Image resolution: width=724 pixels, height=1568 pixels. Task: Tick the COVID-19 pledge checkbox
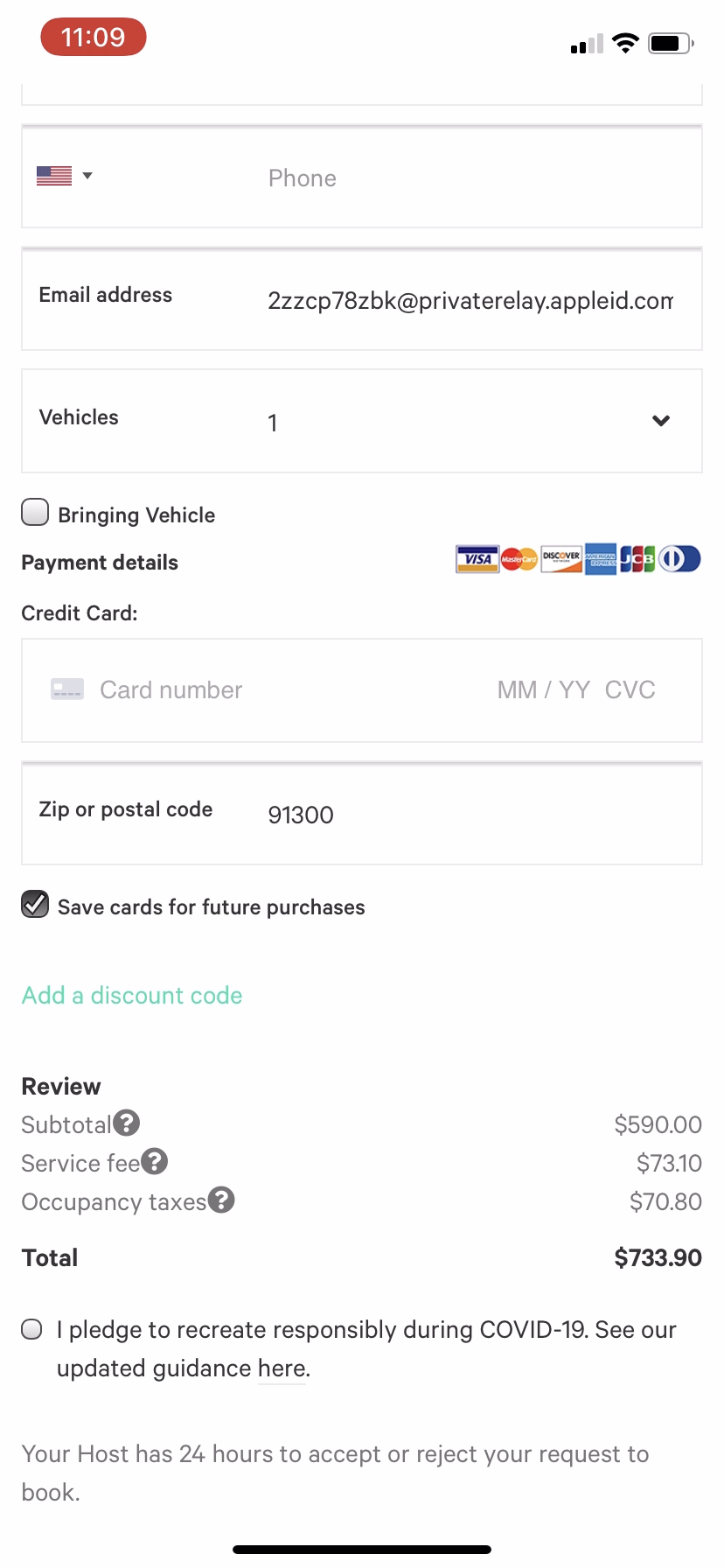point(32,1330)
